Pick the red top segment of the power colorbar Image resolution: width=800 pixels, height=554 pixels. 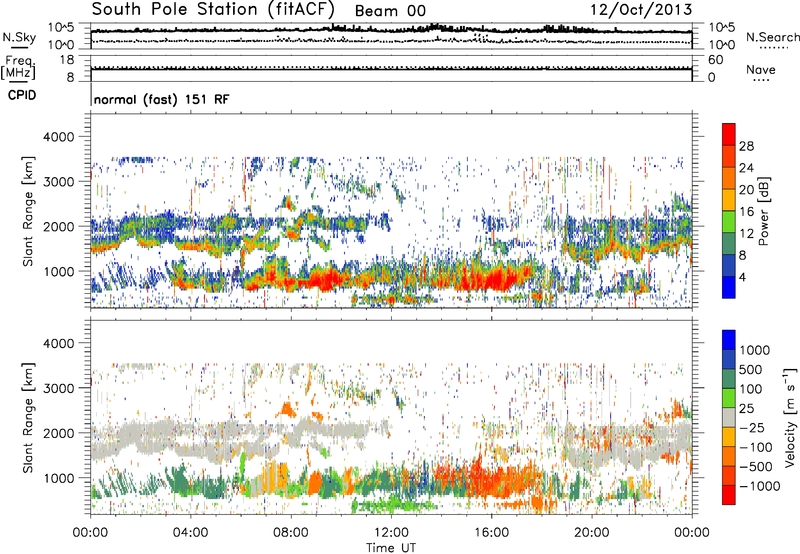729,134
